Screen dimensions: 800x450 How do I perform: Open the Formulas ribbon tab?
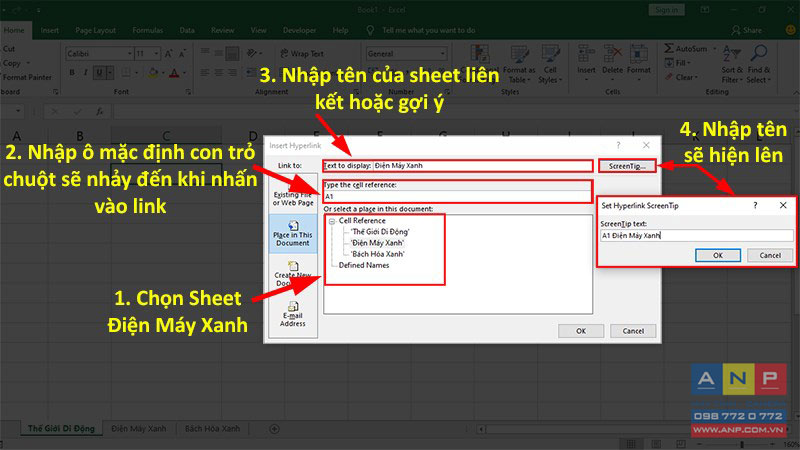pos(147,30)
